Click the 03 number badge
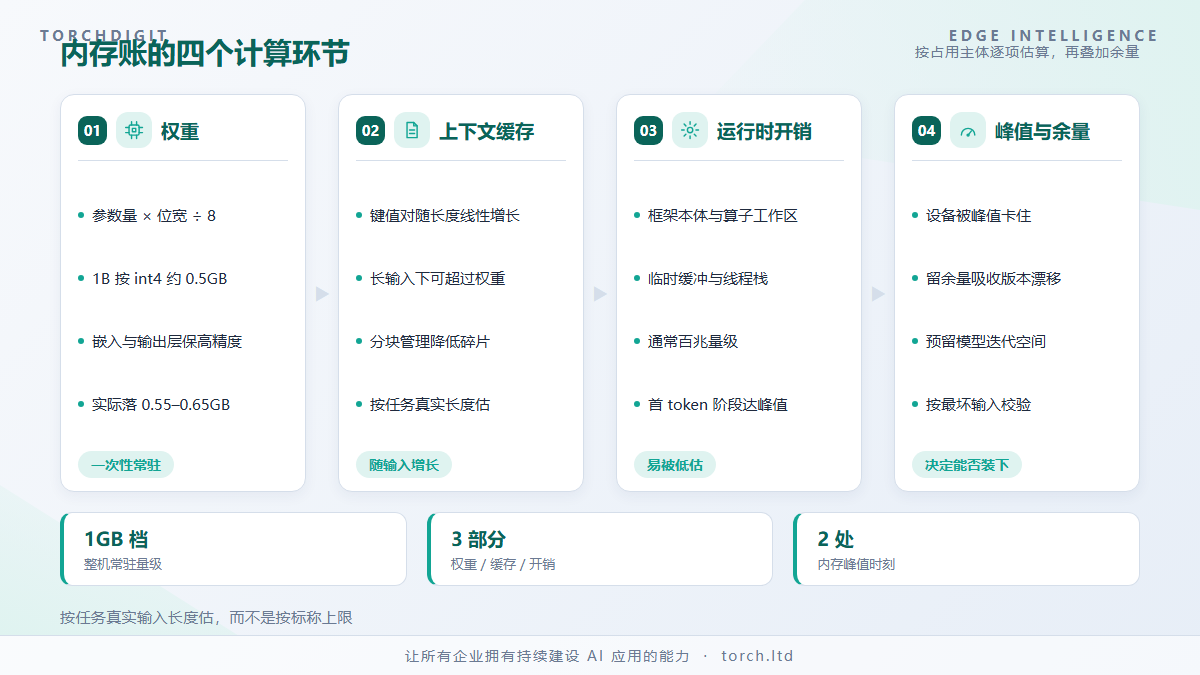Image resolution: width=1200 pixels, height=675 pixels. [648, 131]
